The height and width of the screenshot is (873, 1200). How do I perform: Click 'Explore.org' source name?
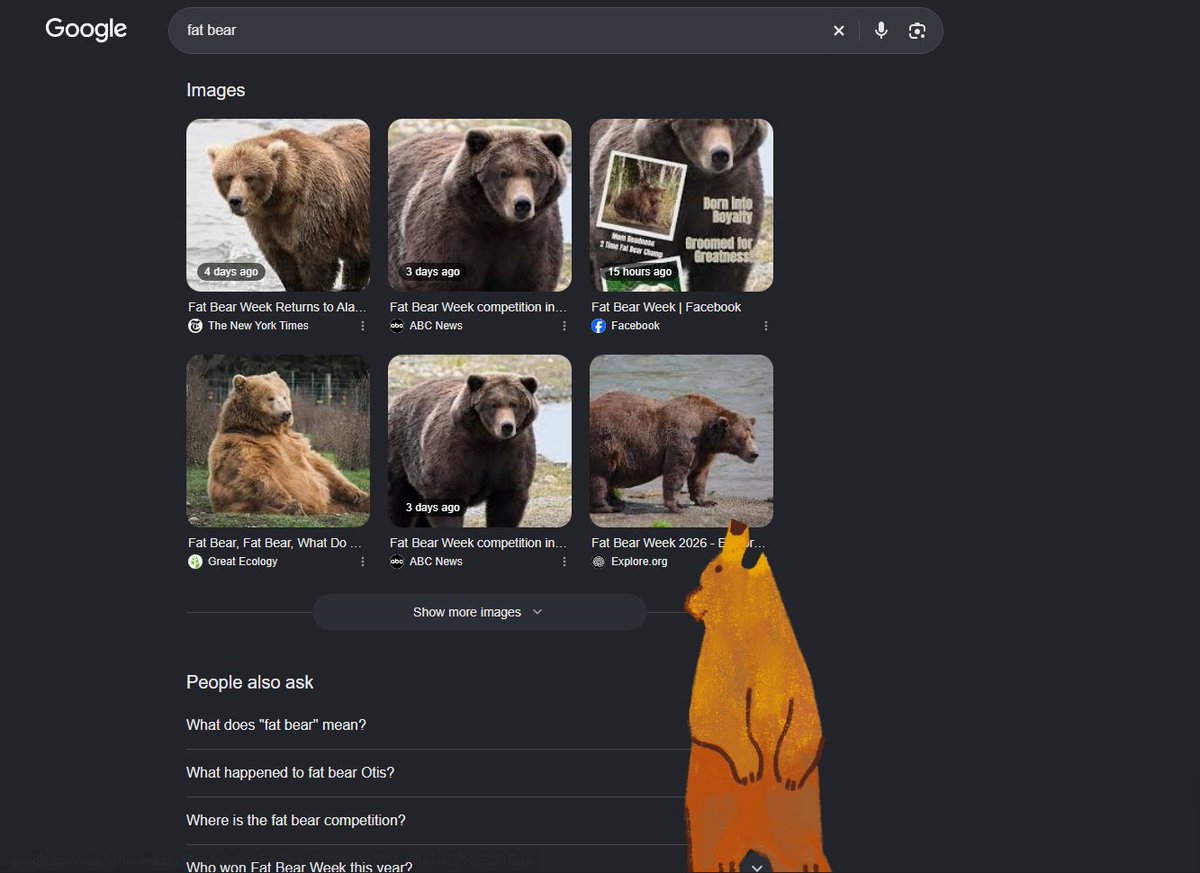pos(639,562)
